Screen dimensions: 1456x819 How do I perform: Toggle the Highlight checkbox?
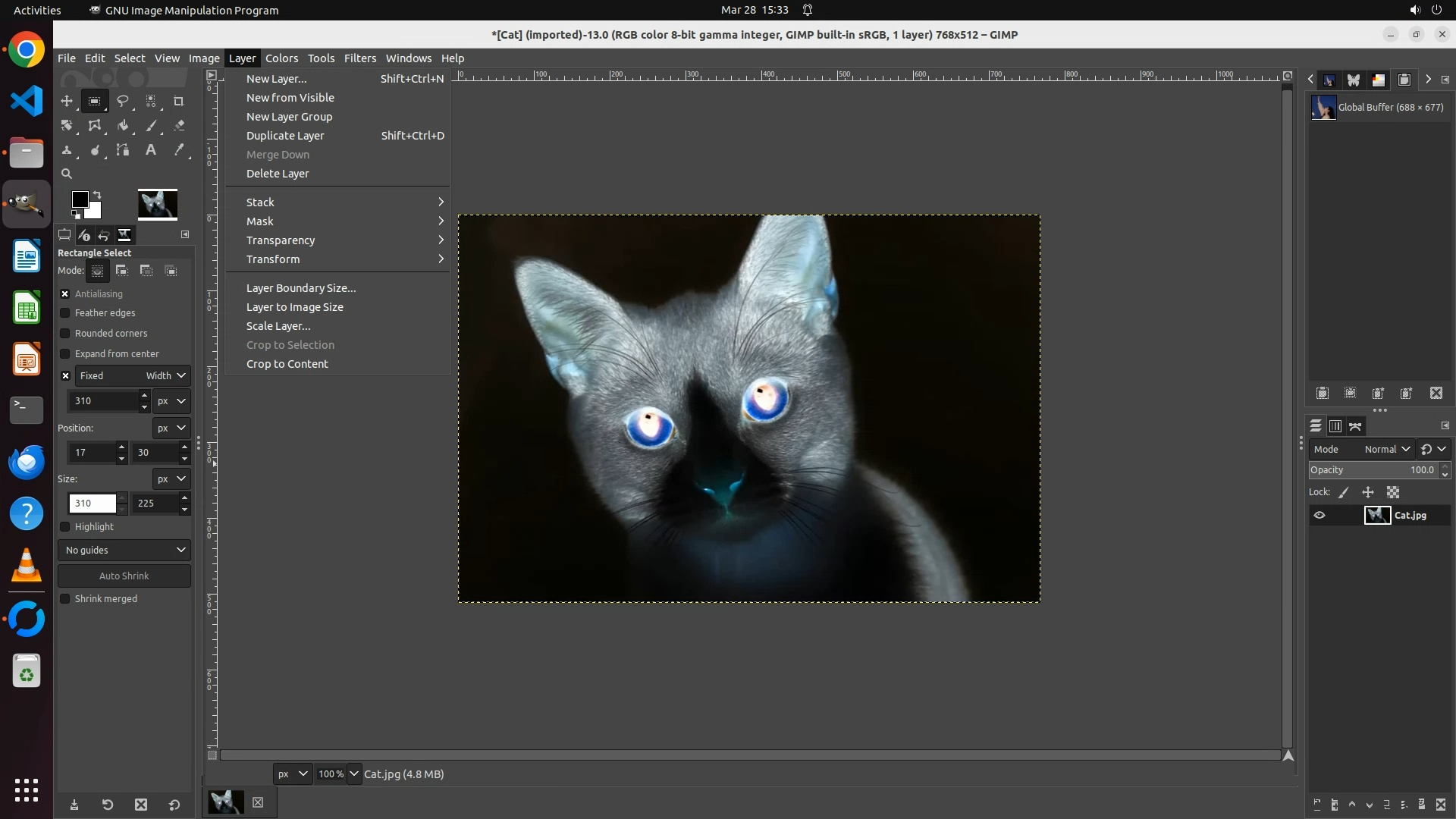[x=65, y=527]
